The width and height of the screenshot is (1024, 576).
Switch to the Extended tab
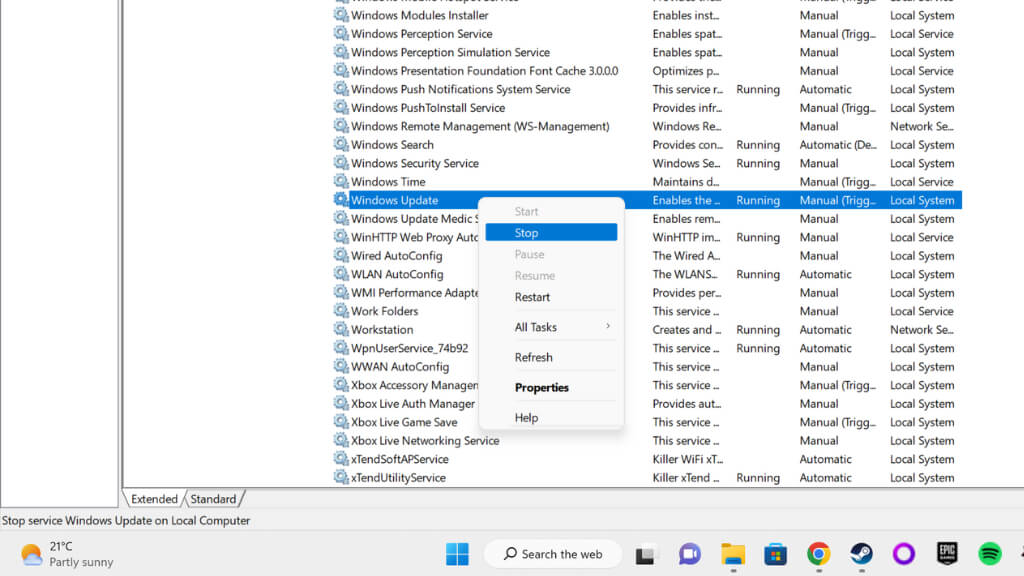click(x=154, y=499)
